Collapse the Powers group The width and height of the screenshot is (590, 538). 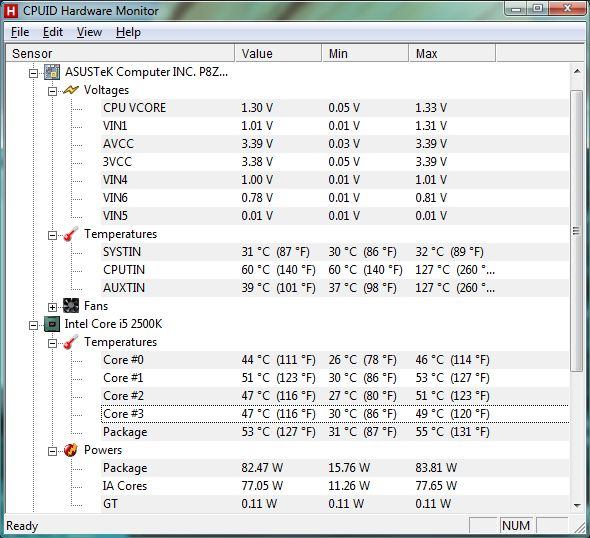(x=52, y=451)
